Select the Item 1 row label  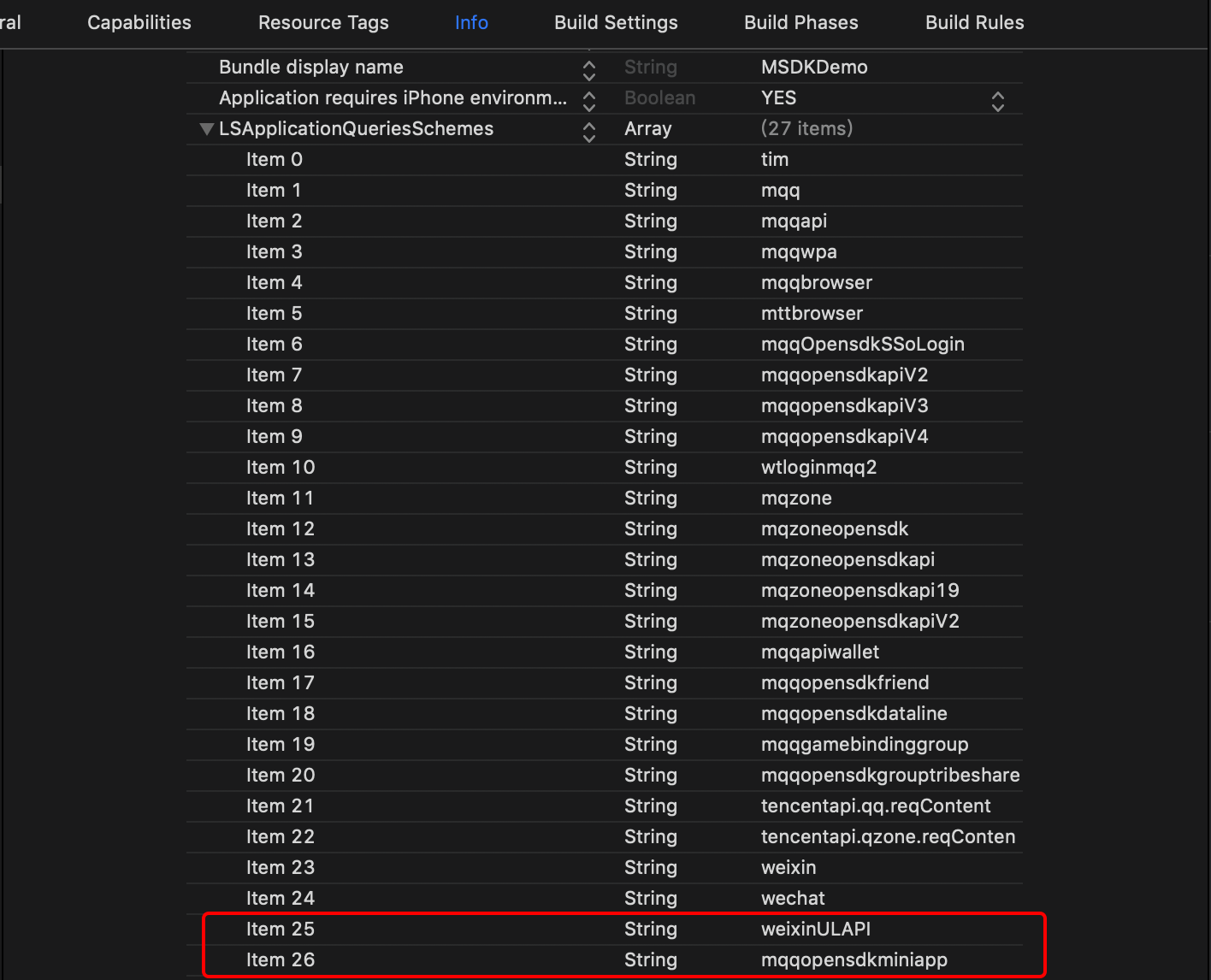(274, 191)
